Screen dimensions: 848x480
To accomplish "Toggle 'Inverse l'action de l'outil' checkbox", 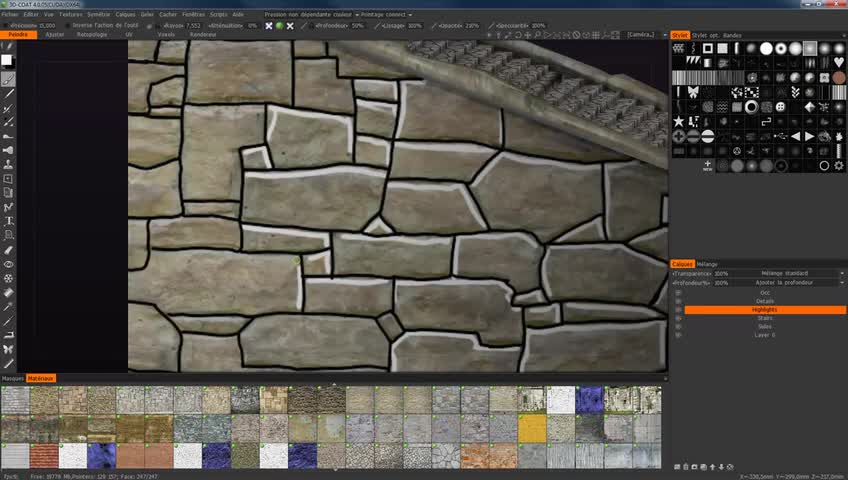I will [x=68, y=25].
